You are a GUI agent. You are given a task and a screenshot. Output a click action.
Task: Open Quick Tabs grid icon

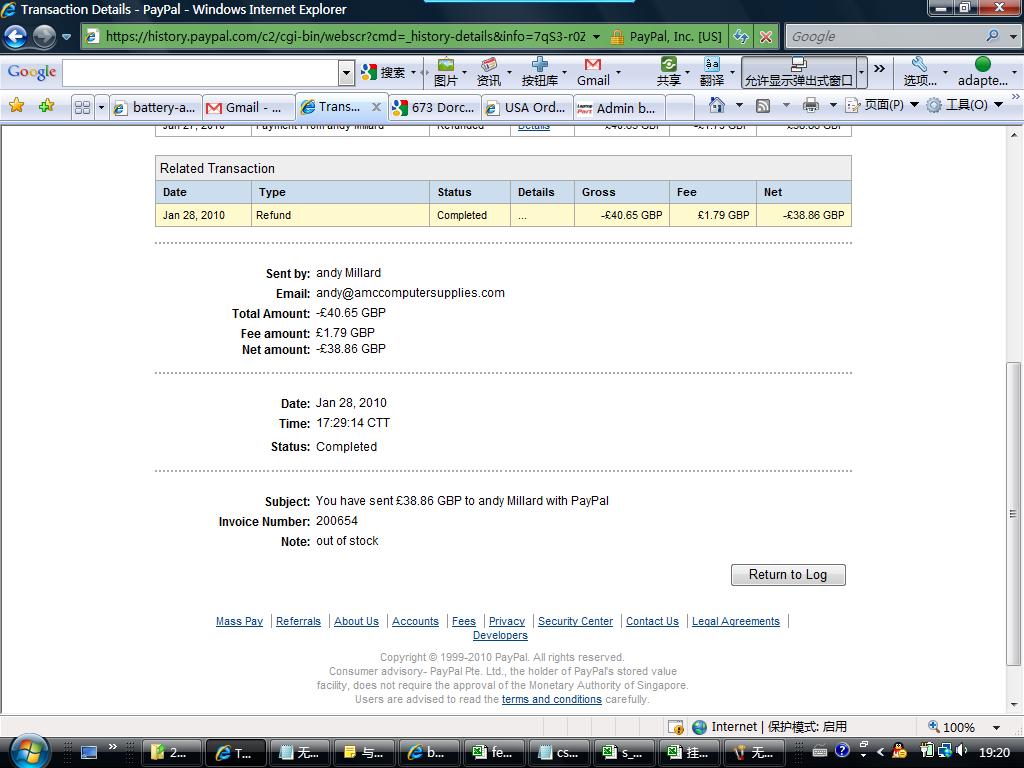[82, 107]
